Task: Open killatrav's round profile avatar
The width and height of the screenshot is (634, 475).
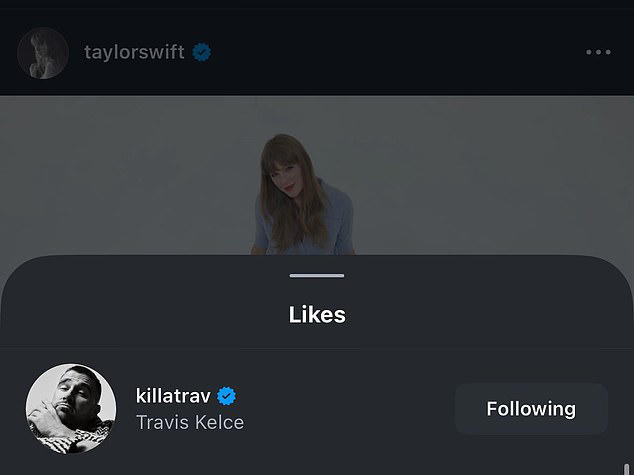Action: tap(70, 408)
